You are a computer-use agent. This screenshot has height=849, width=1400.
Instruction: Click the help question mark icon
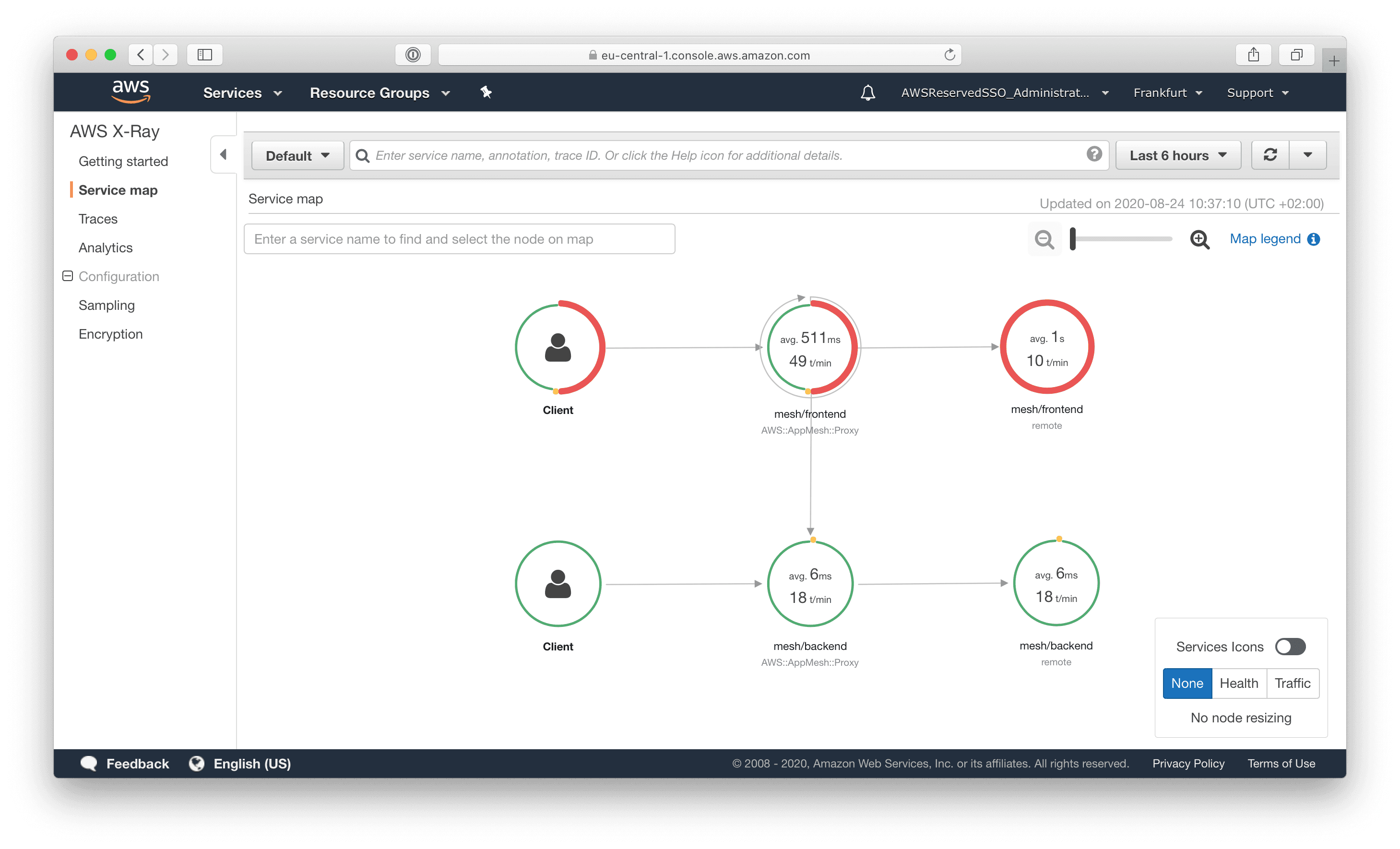tap(1094, 154)
